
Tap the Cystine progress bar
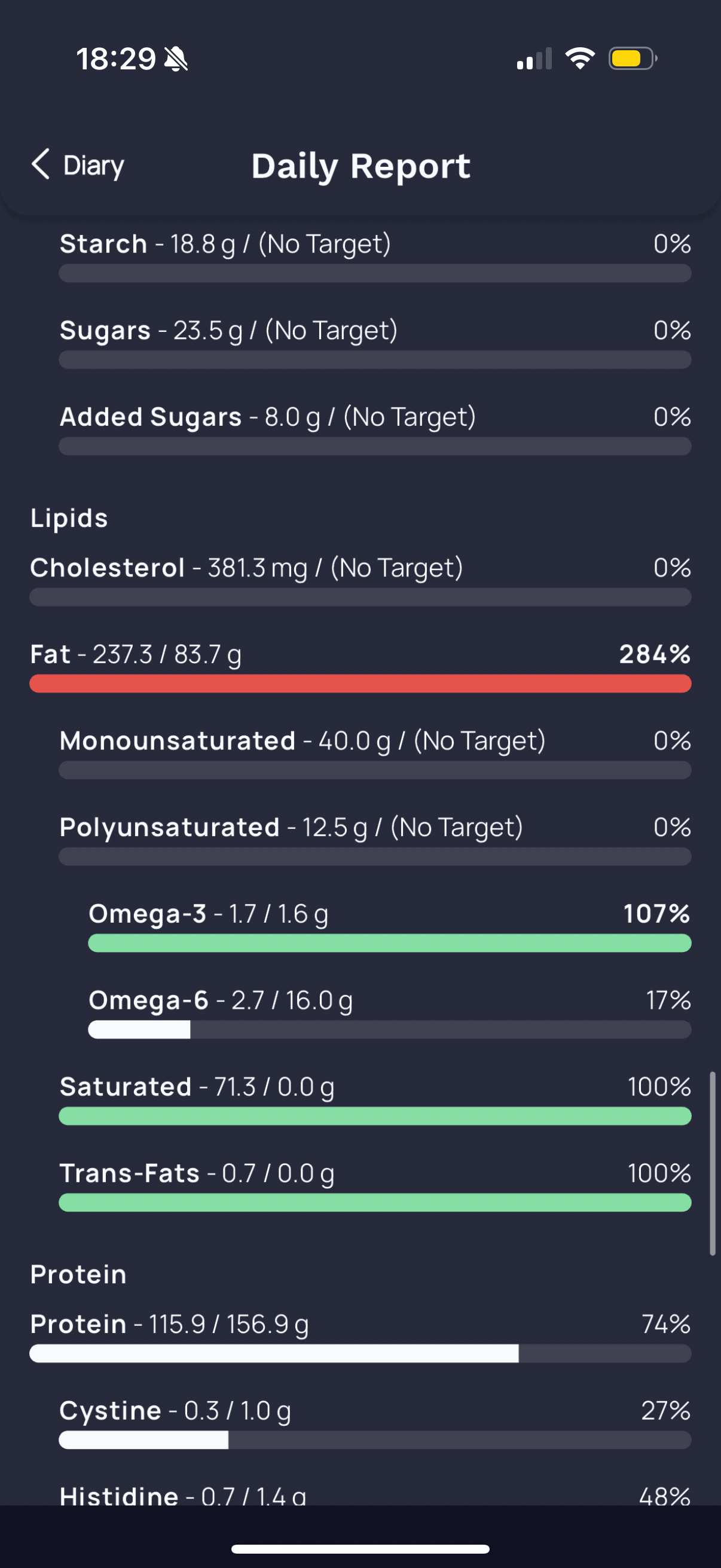375,1439
